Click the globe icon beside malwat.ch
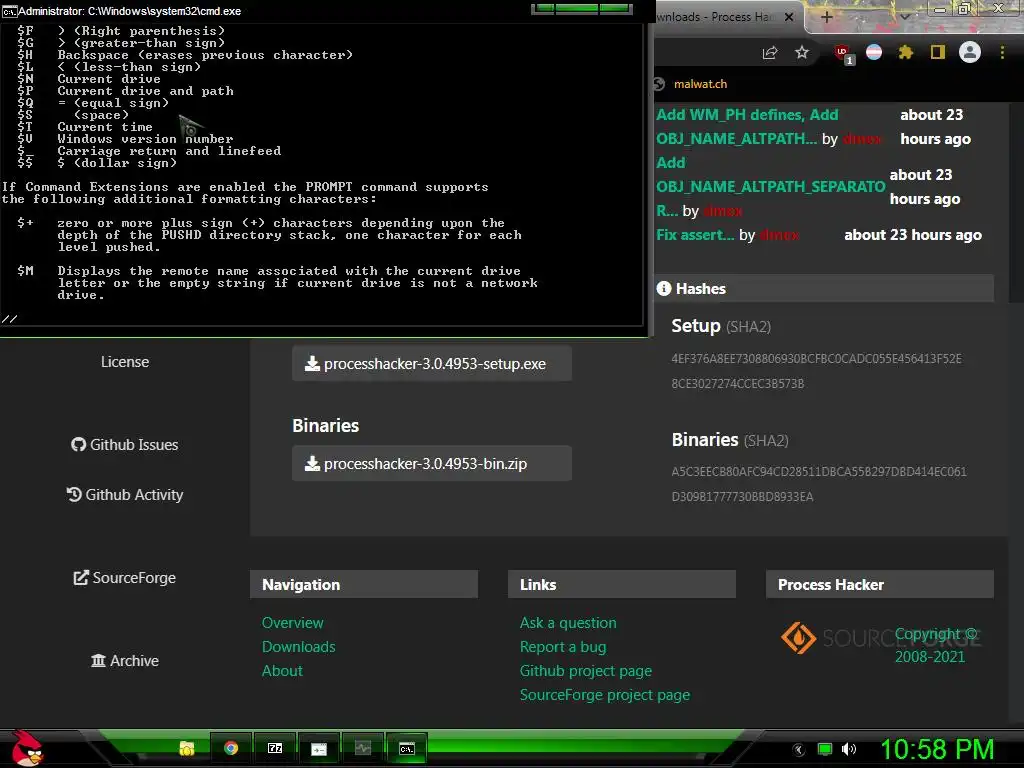The height and width of the screenshot is (768, 1024). pos(660,84)
